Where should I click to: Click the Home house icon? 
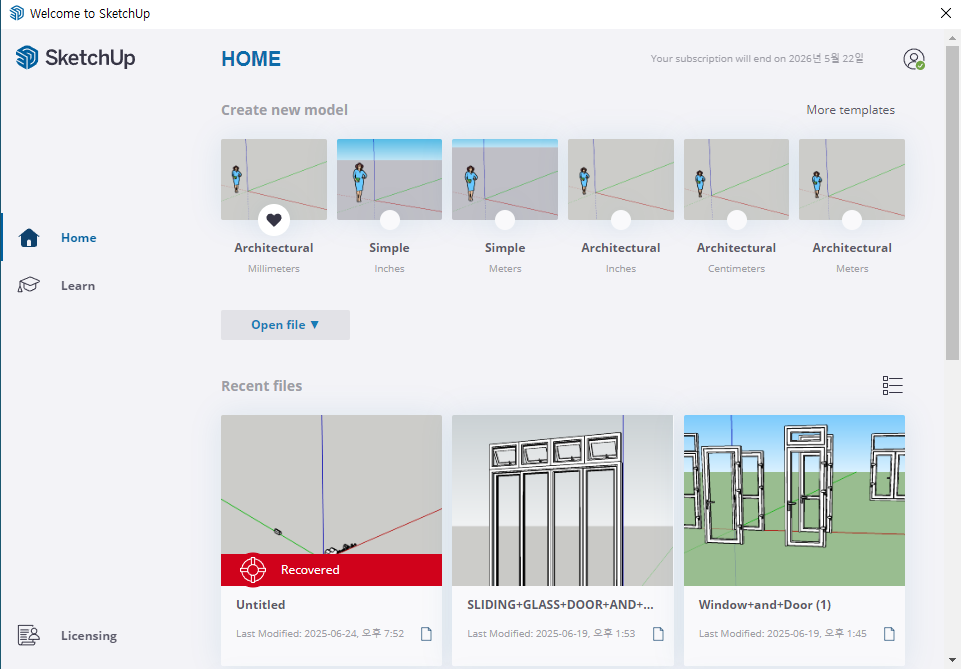pyautogui.click(x=29, y=238)
